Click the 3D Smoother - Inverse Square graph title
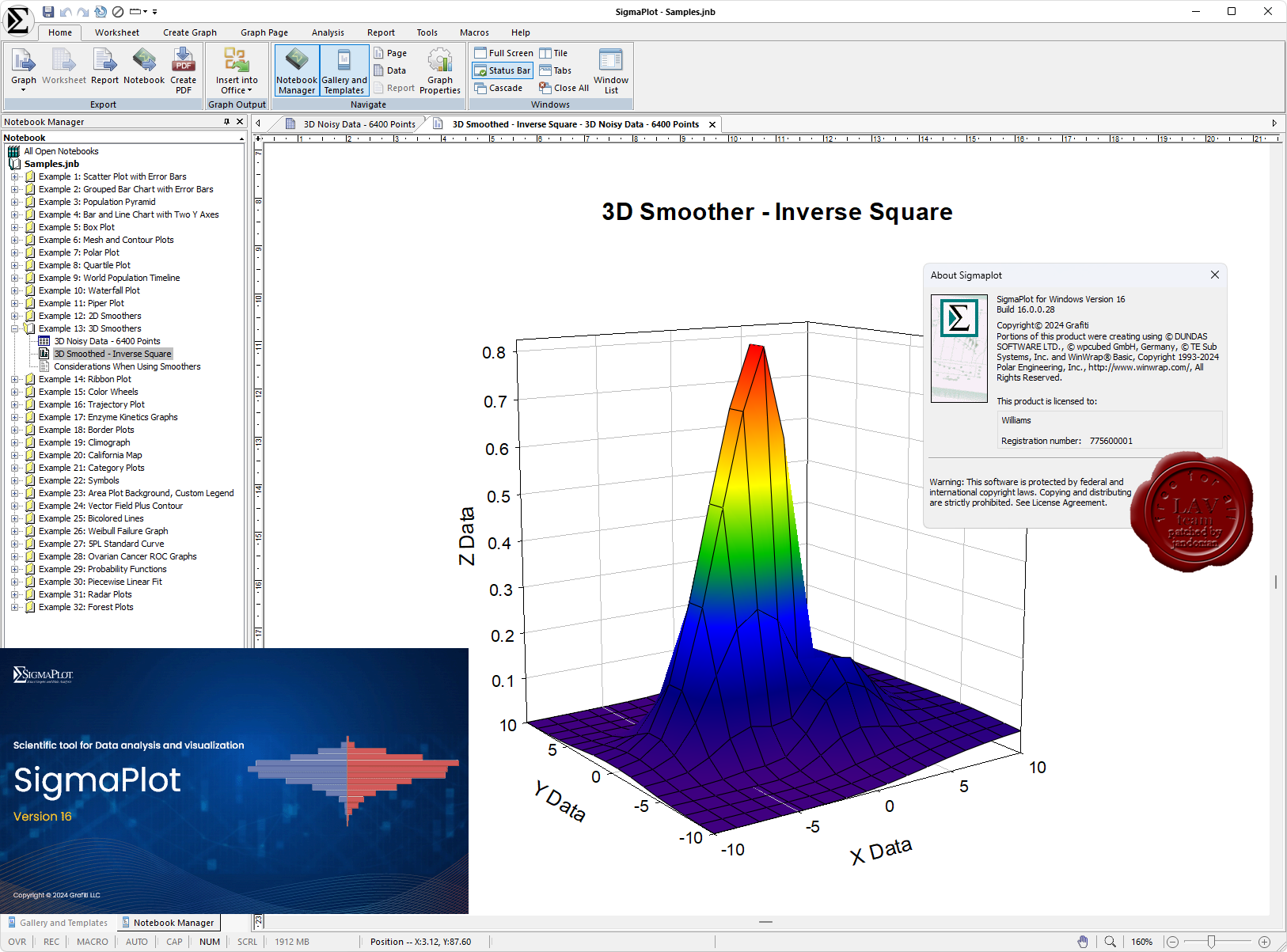Screen dimensions: 1287x952 click(x=777, y=212)
